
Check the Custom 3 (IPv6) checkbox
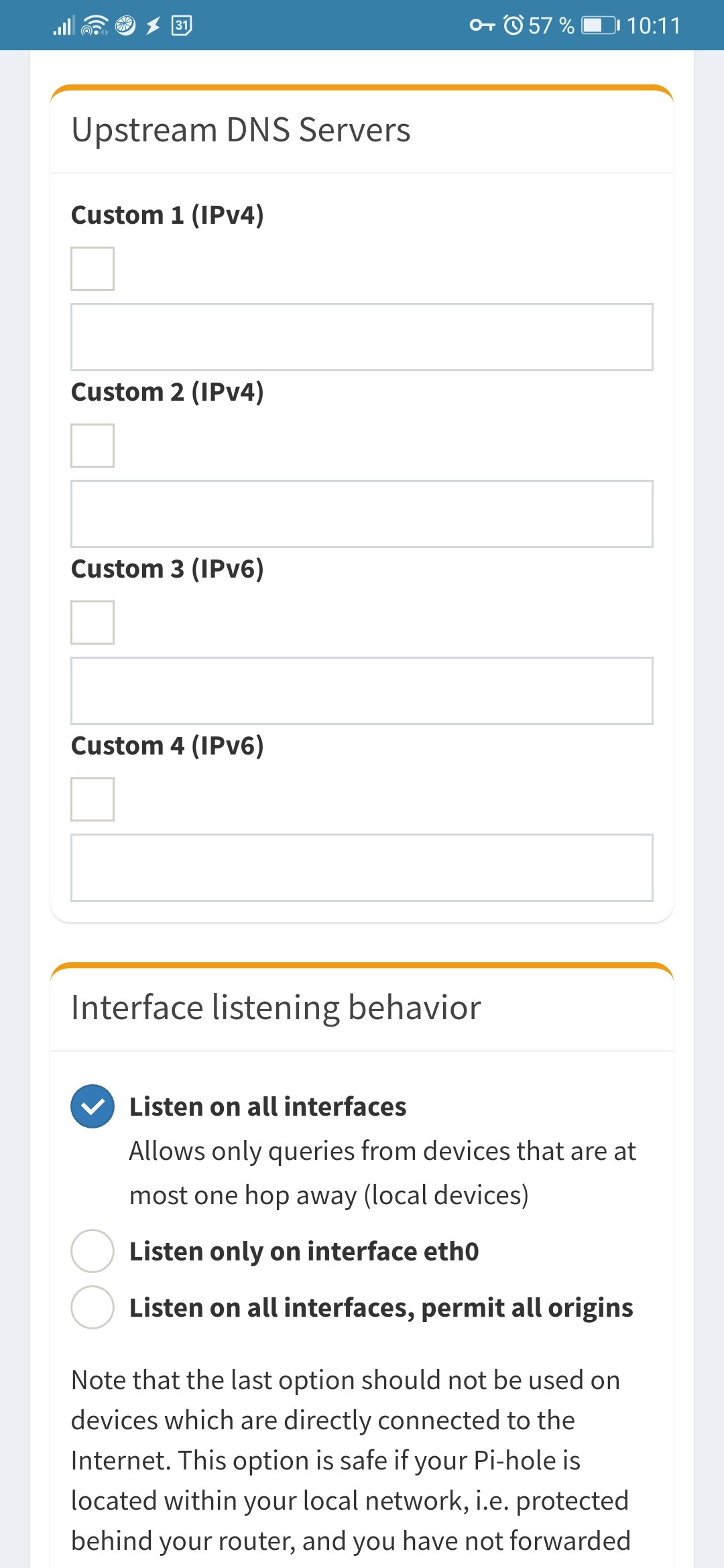[93, 623]
